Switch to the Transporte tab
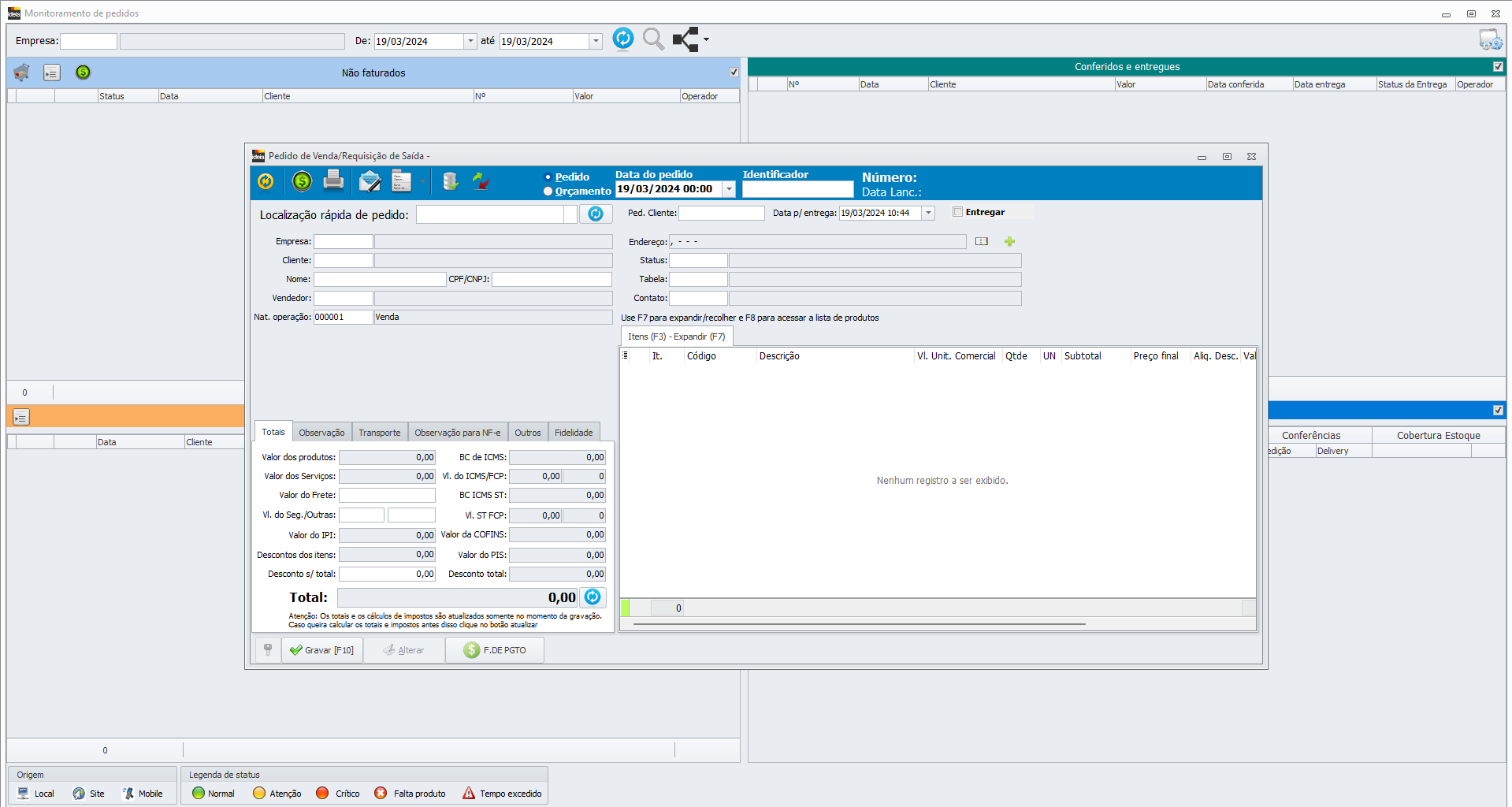Screen dimensions: 1512x807 pos(379,433)
